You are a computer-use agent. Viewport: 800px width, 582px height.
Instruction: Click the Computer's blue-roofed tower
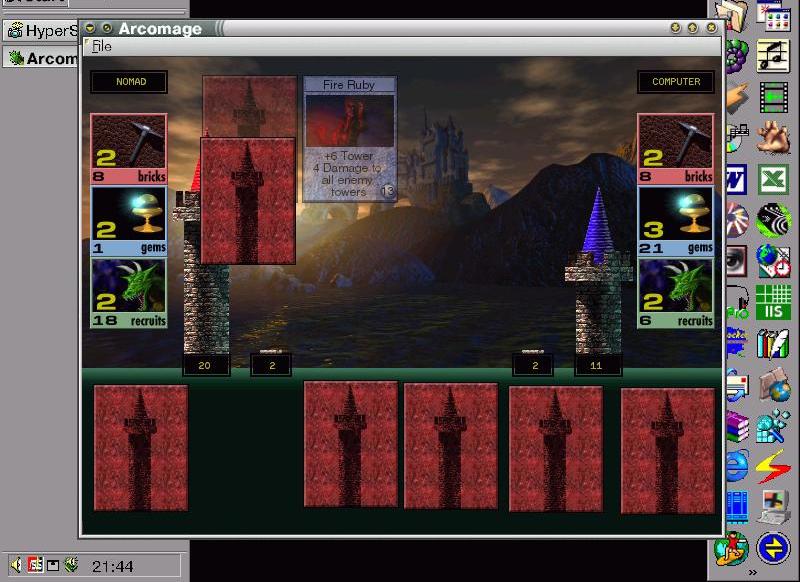pyautogui.click(x=598, y=270)
